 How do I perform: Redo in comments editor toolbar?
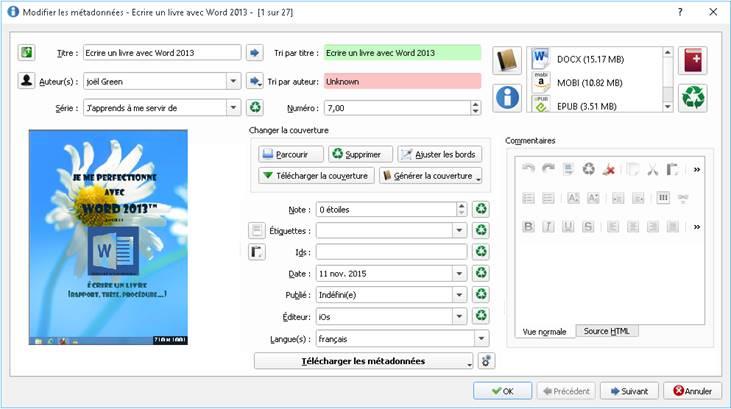click(x=548, y=169)
